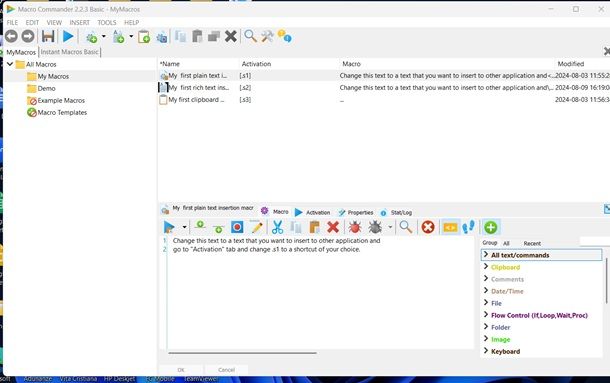
Task: Copy in editor toolbar
Action: point(296,227)
